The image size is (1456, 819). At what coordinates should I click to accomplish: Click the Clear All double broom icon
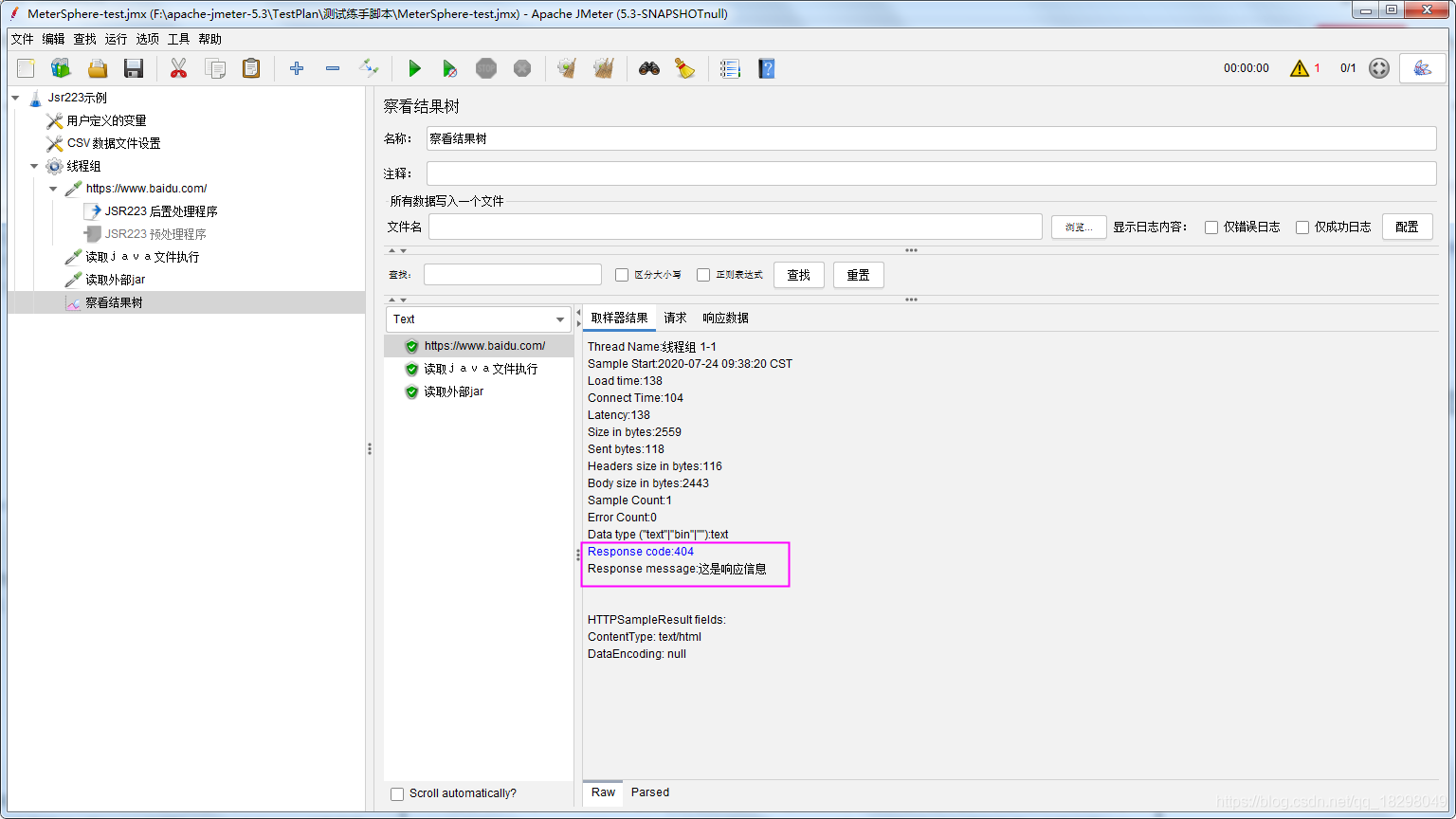[604, 68]
